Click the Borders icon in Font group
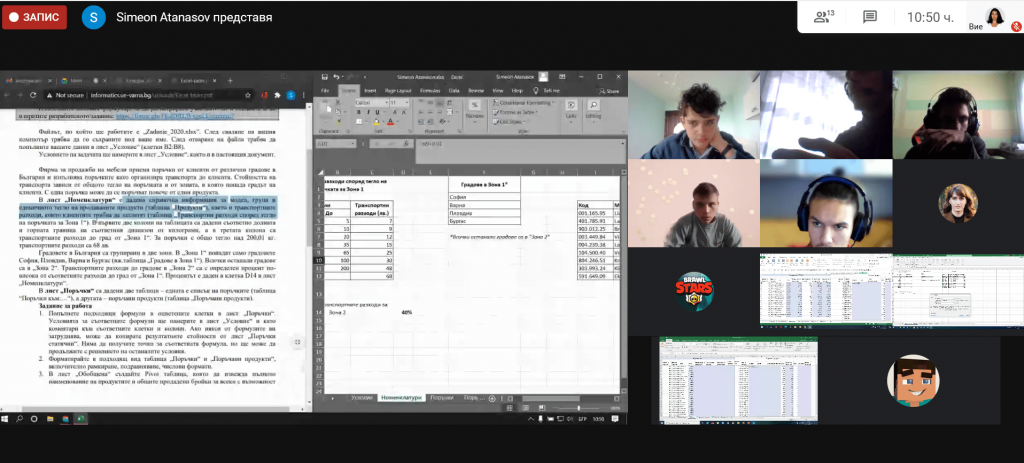The image size is (1024, 463). (359, 121)
